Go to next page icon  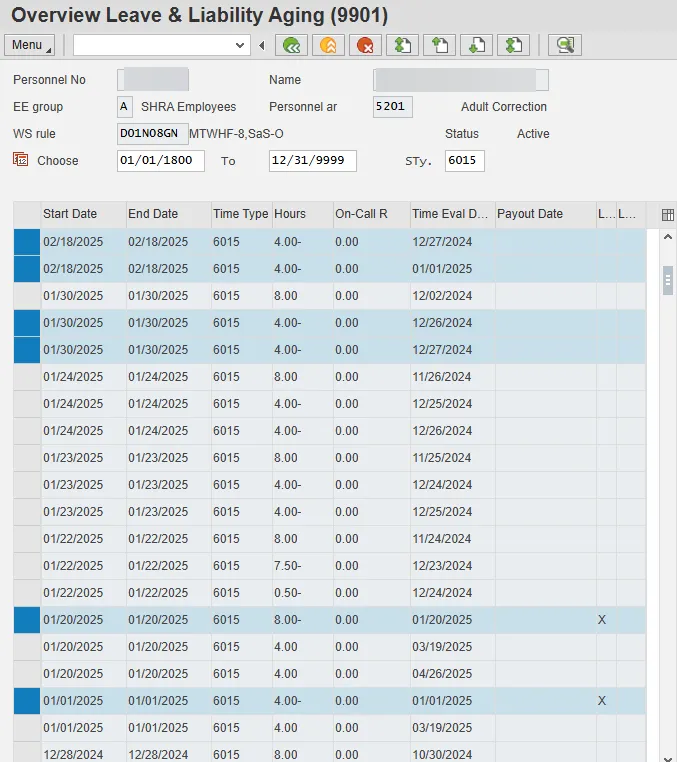[x=476, y=45]
